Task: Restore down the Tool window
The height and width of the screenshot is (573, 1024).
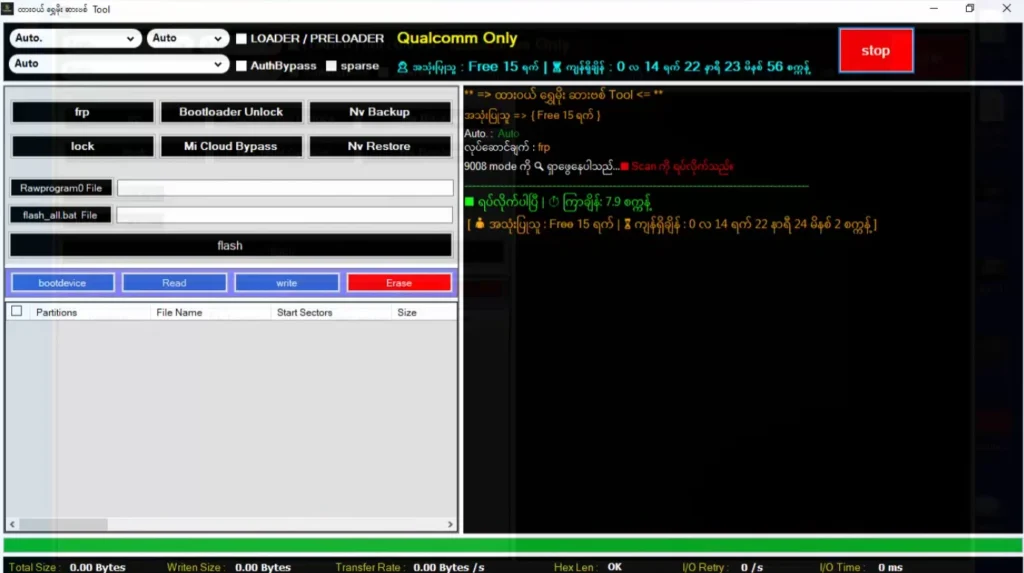Action: [970, 8]
